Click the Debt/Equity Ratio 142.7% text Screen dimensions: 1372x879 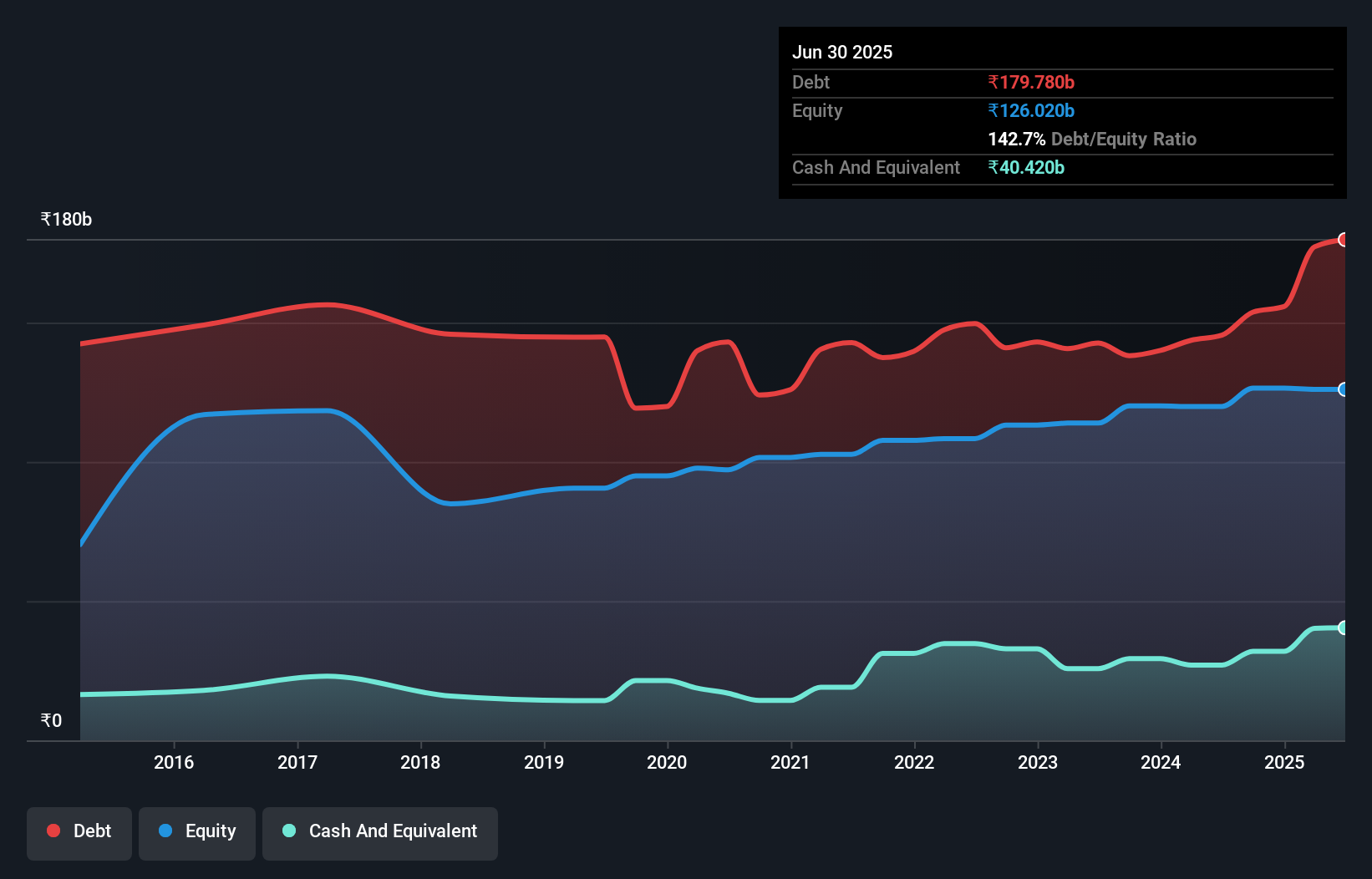pos(1092,139)
